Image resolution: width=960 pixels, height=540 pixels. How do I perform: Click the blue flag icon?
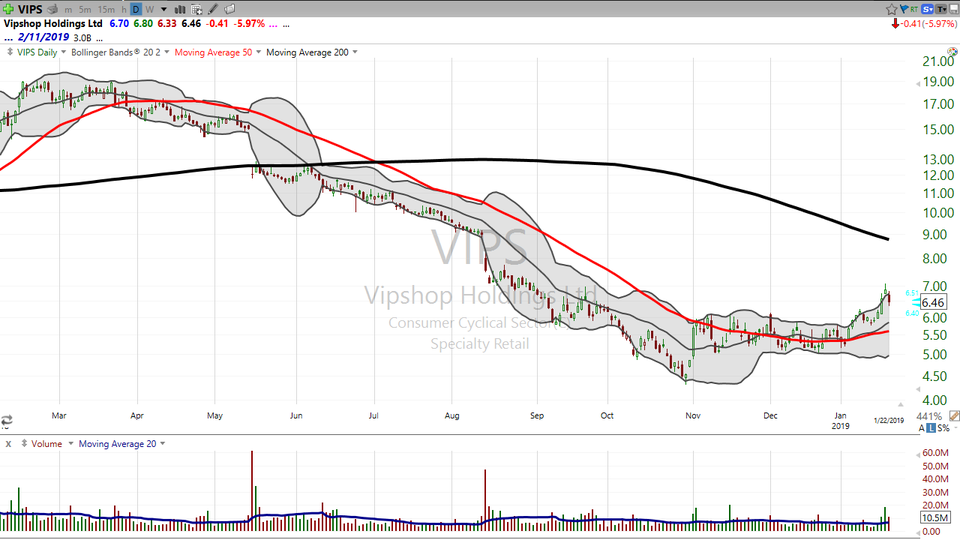pyautogui.click(x=904, y=9)
